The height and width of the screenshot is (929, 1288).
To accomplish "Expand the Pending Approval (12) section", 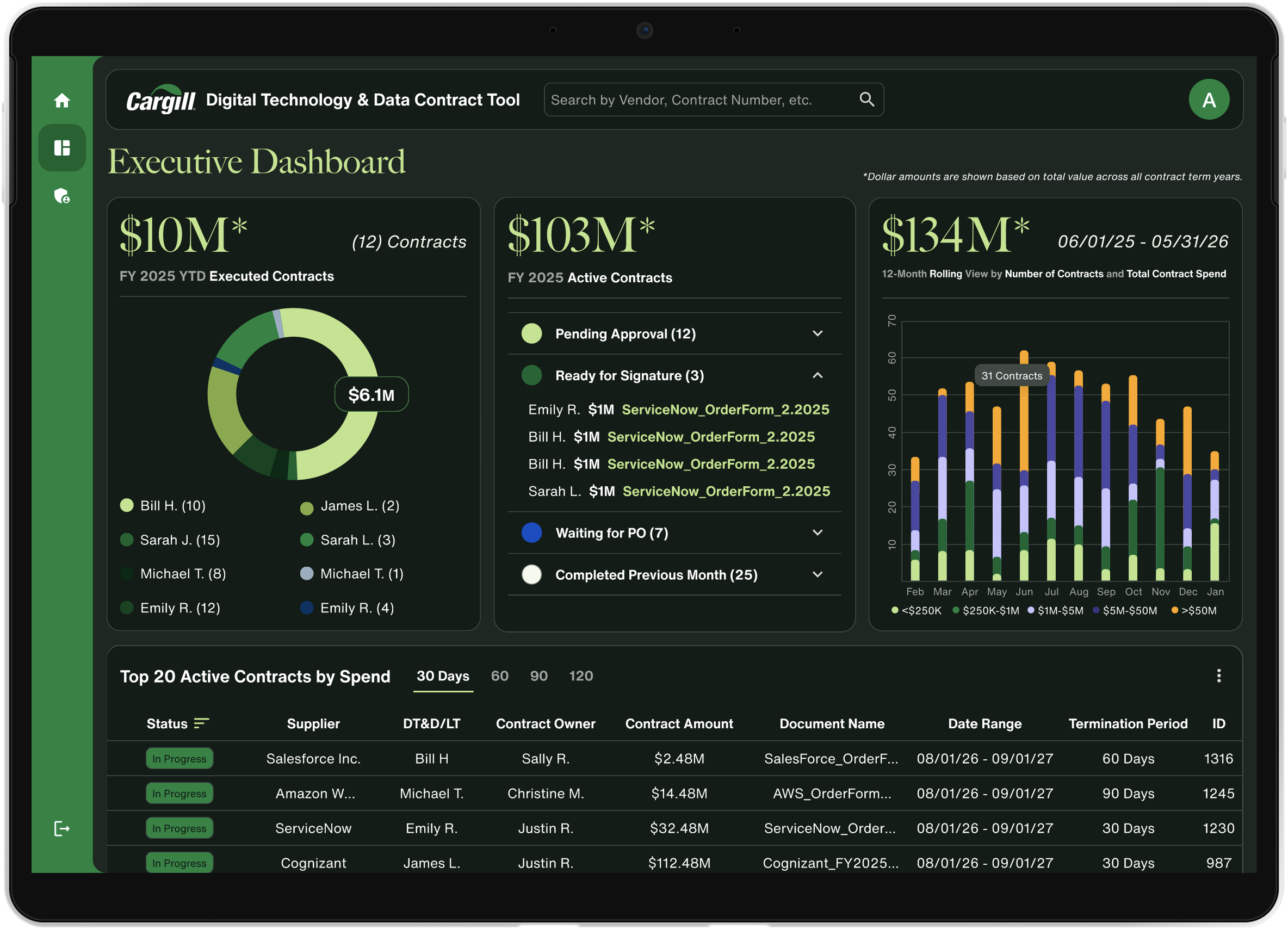I will point(674,333).
